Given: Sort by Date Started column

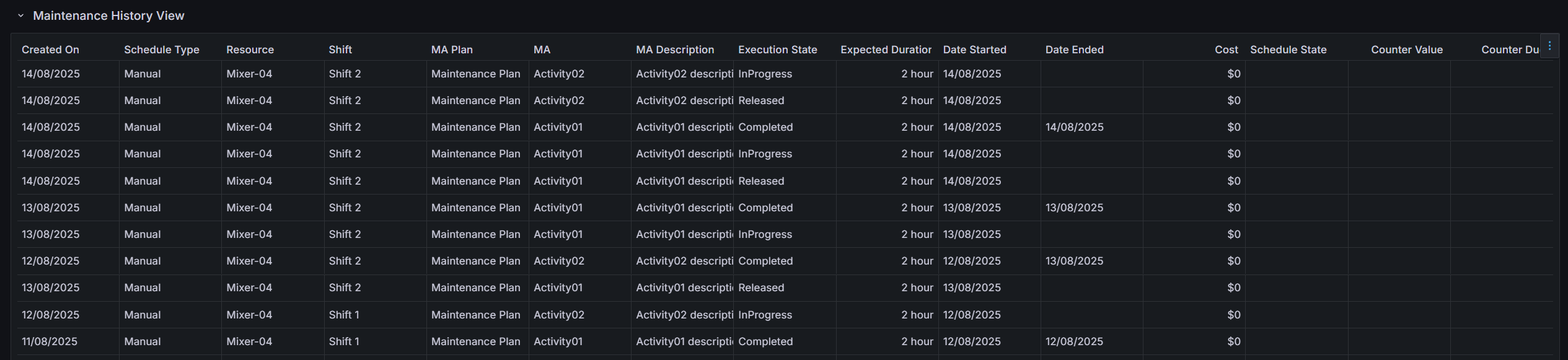Looking at the screenshot, I should 974,50.
